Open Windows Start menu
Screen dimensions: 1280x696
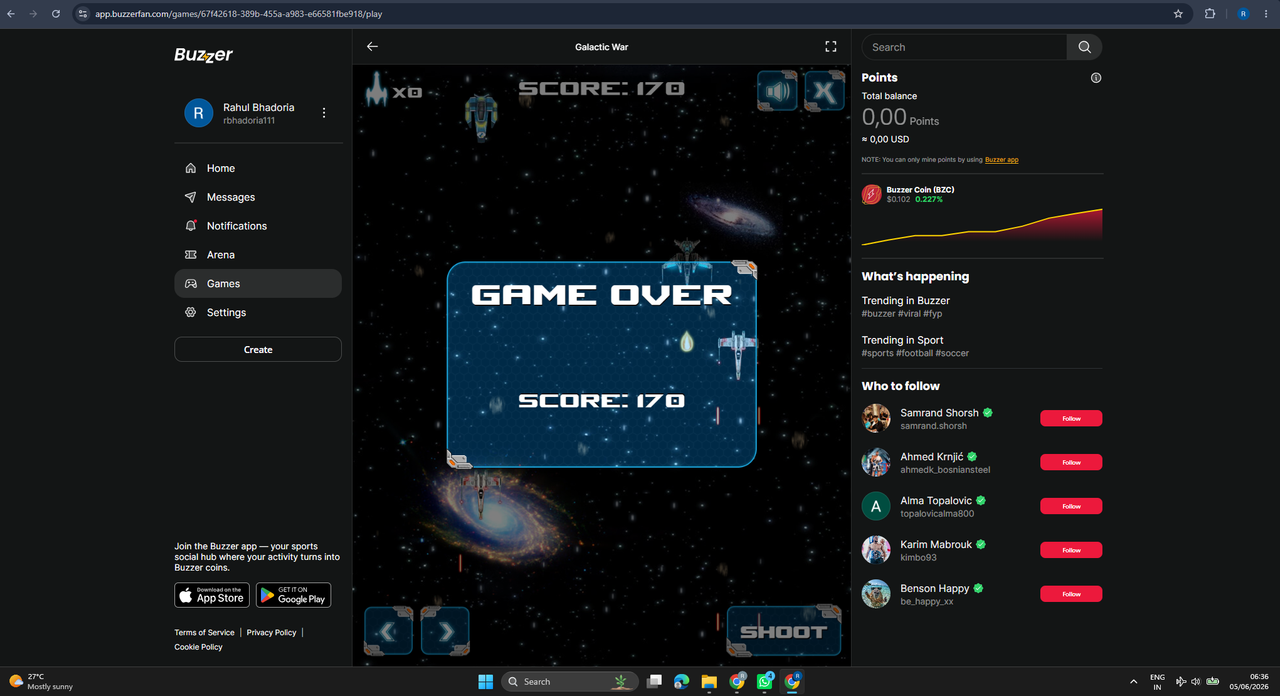[485, 681]
